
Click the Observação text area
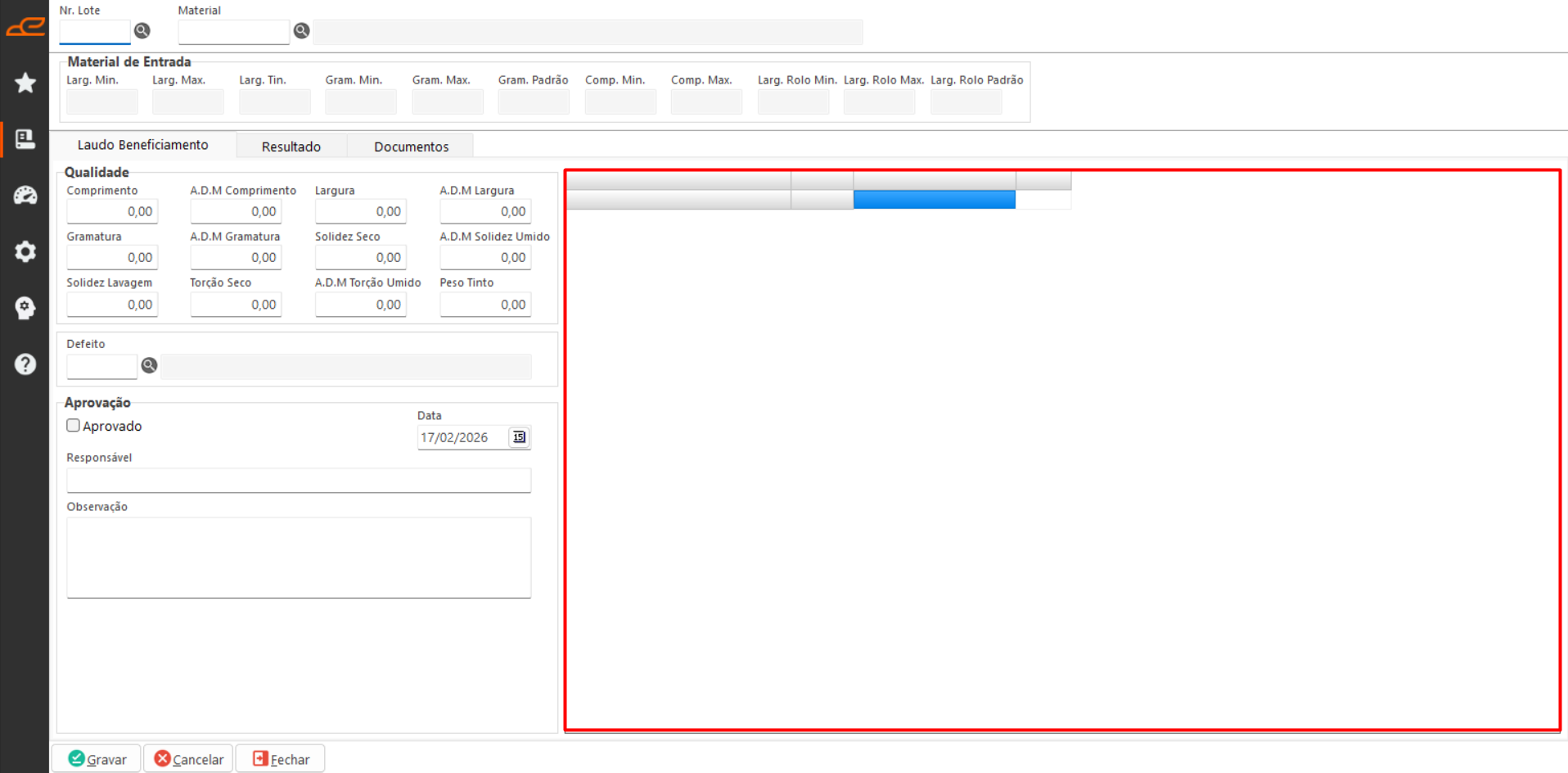tap(299, 557)
